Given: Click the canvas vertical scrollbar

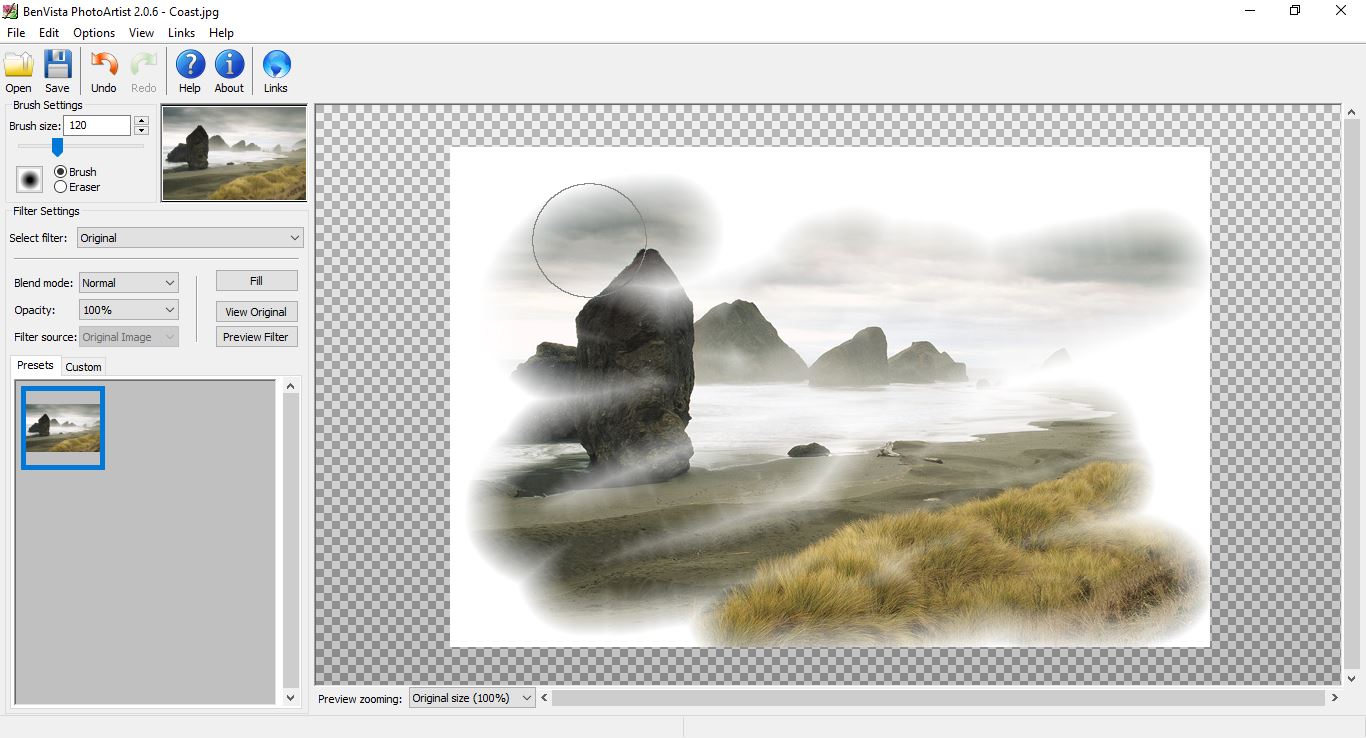Looking at the screenshot, I should (x=1351, y=394).
